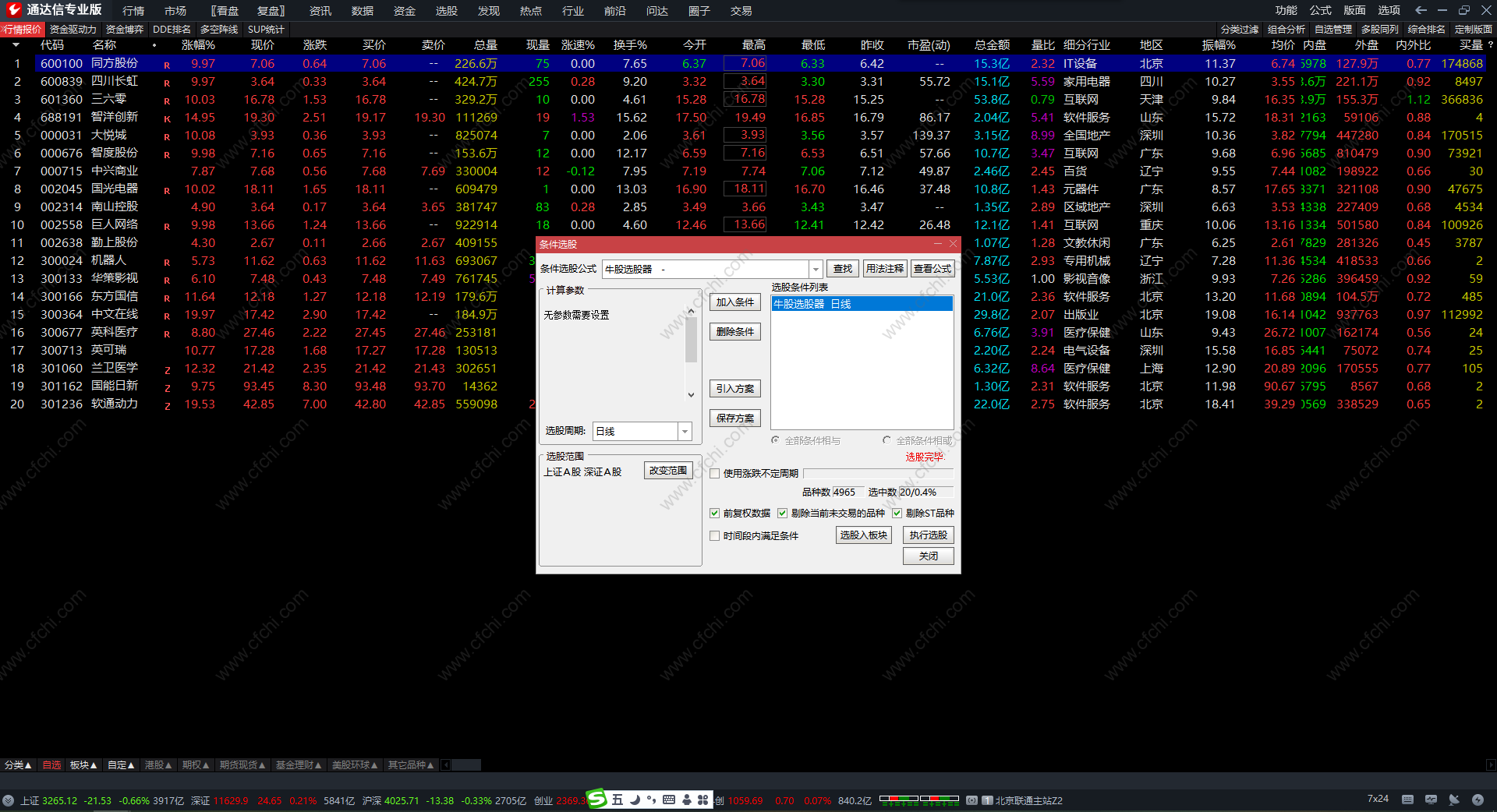Toggle the 剔除ST品种 checkbox
This screenshot has width=1497, height=812.
tap(897, 513)
